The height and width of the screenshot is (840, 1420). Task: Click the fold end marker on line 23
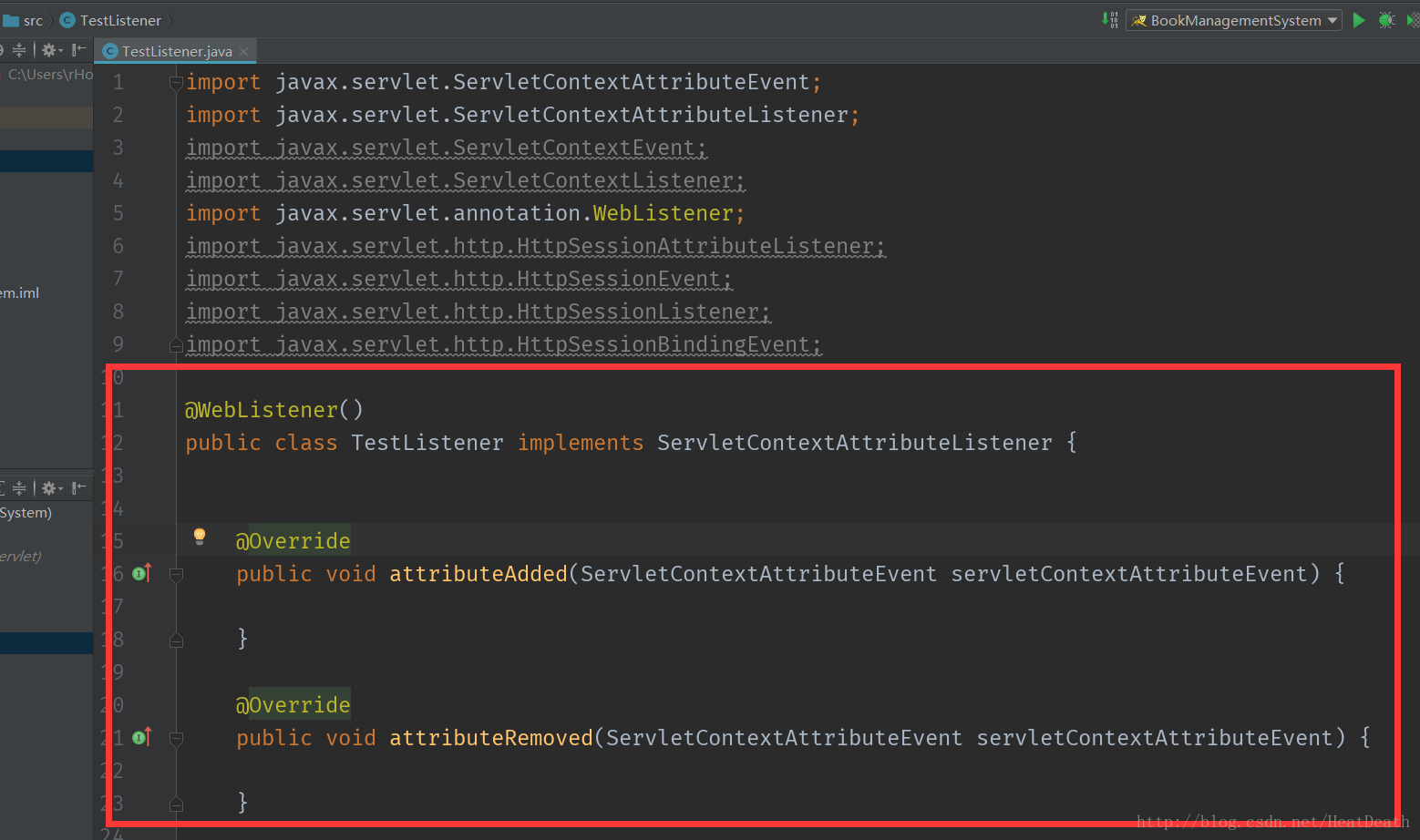(176, 804)
